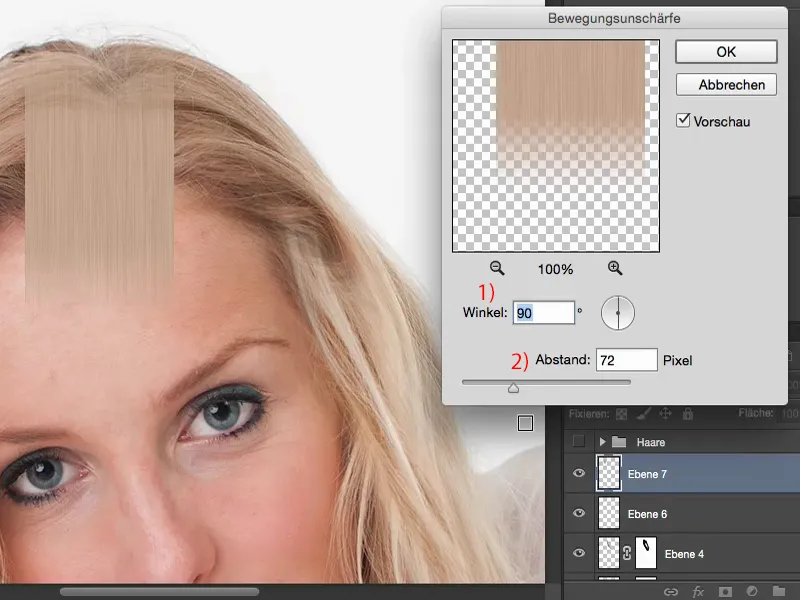Click the Ebene 7 layer name
The height and width of the screenshot is (600, 800).
pyautogui.click(x=647, y=474)
